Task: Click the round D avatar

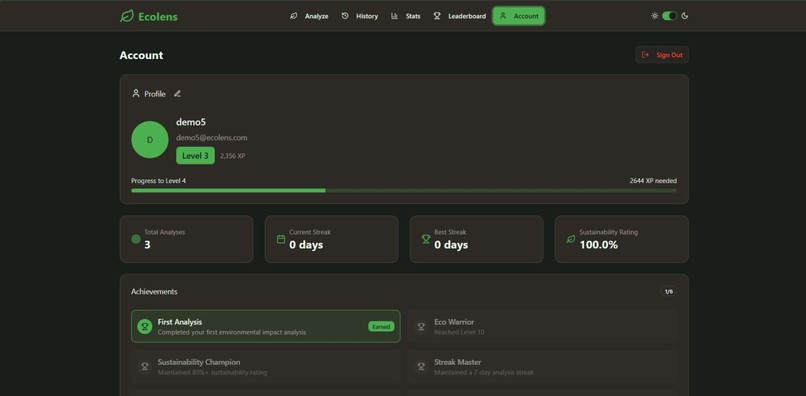Action: tap(150, 140)
